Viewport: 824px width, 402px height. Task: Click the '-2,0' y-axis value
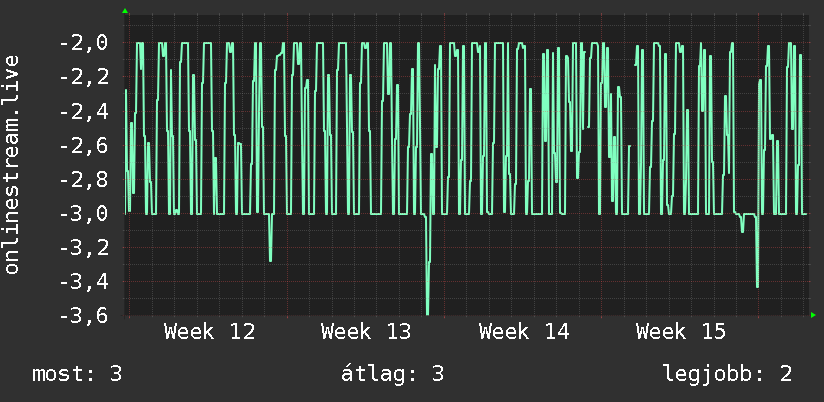pos(84,43)
